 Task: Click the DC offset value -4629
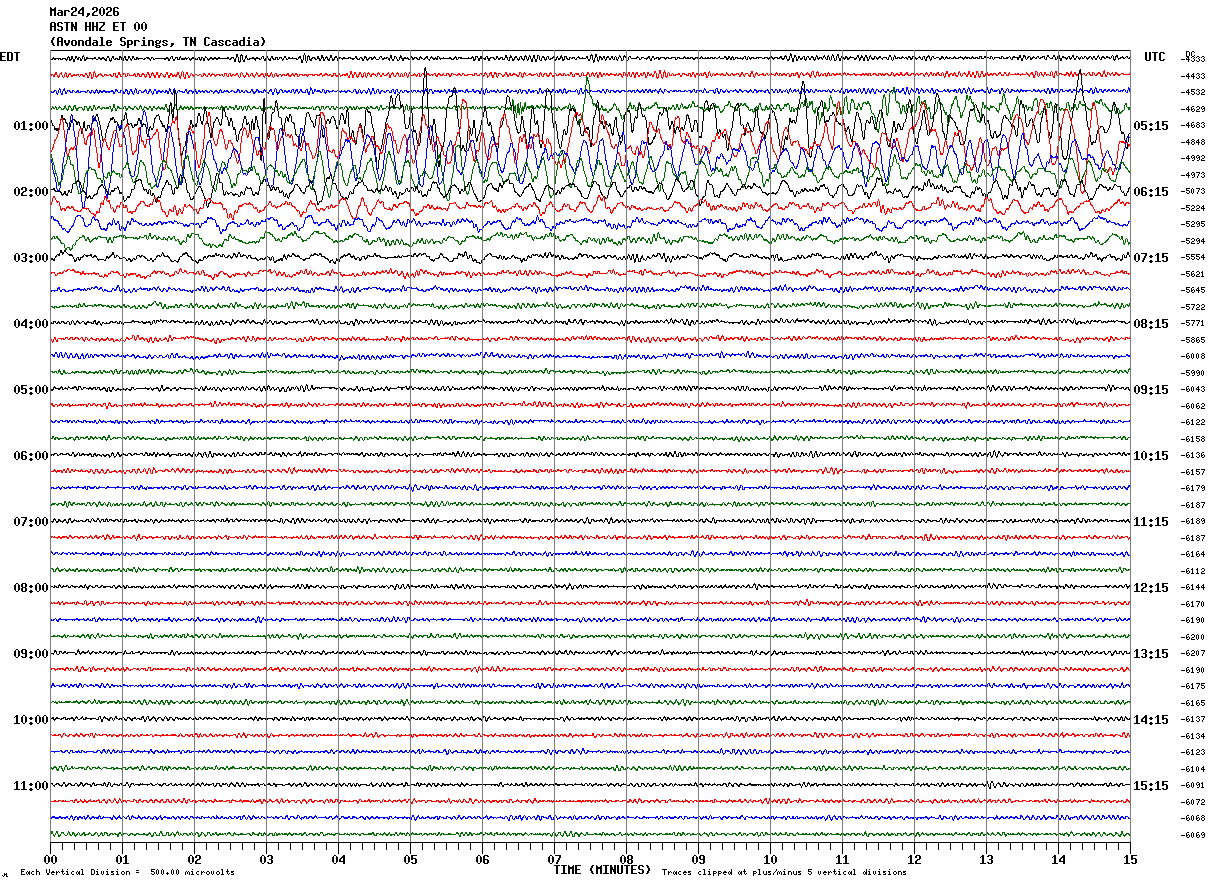1194,109
